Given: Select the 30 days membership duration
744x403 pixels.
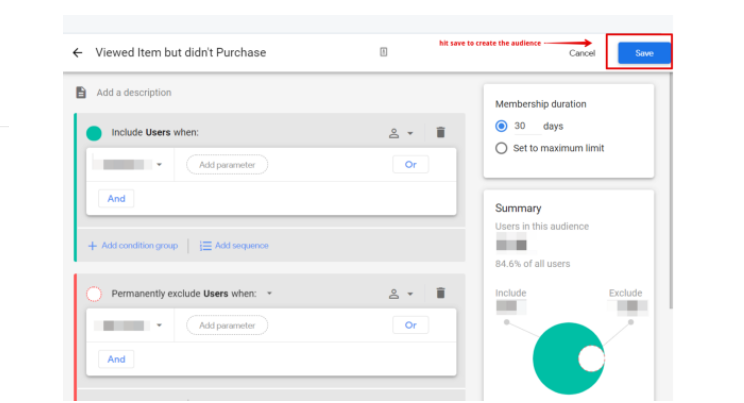Looking at the screenshot, I should pos(501,126).
